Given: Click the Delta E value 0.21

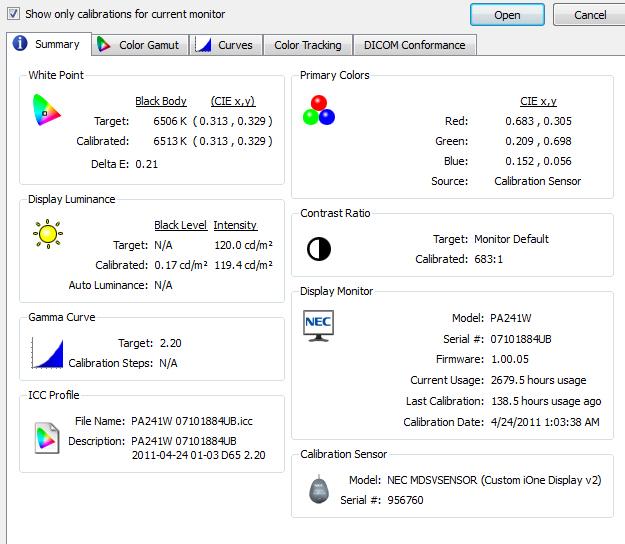Looking at the screenshot, I should pyautogui.click(x=147, y=164).
